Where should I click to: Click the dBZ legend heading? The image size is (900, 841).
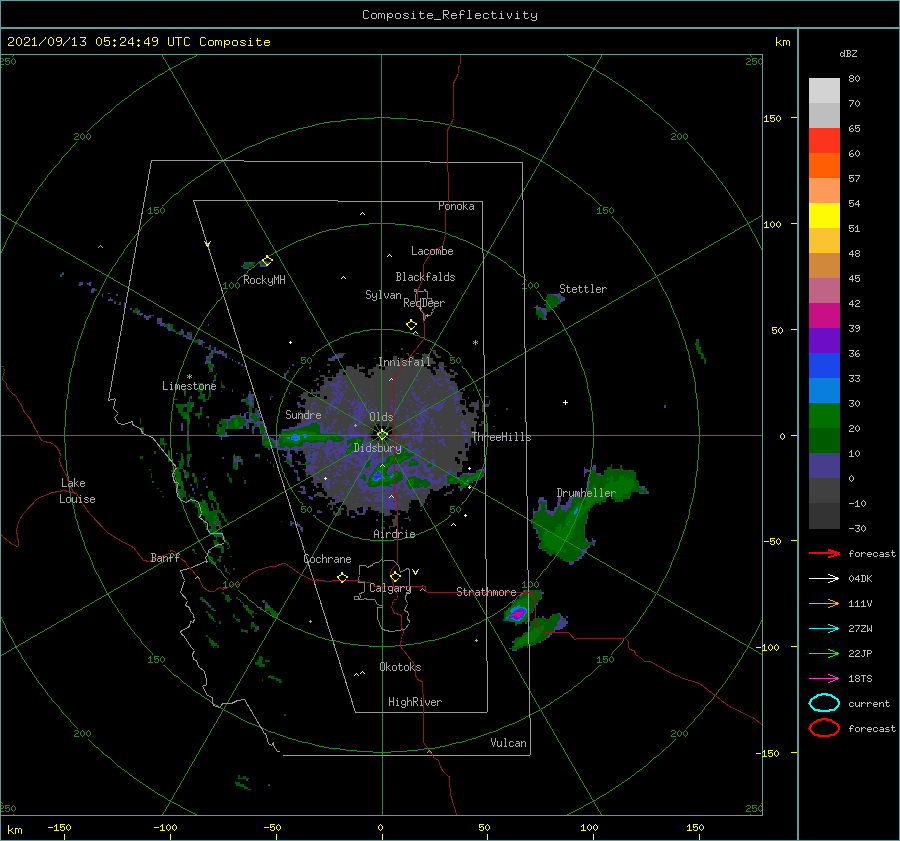pyautogui.click(x=848, y=53)
